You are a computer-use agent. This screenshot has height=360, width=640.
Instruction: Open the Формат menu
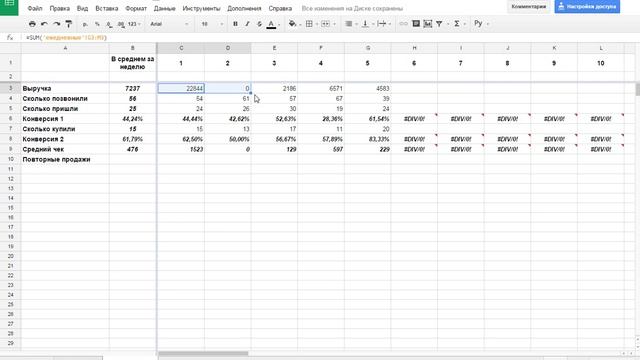tap(136, 8)
